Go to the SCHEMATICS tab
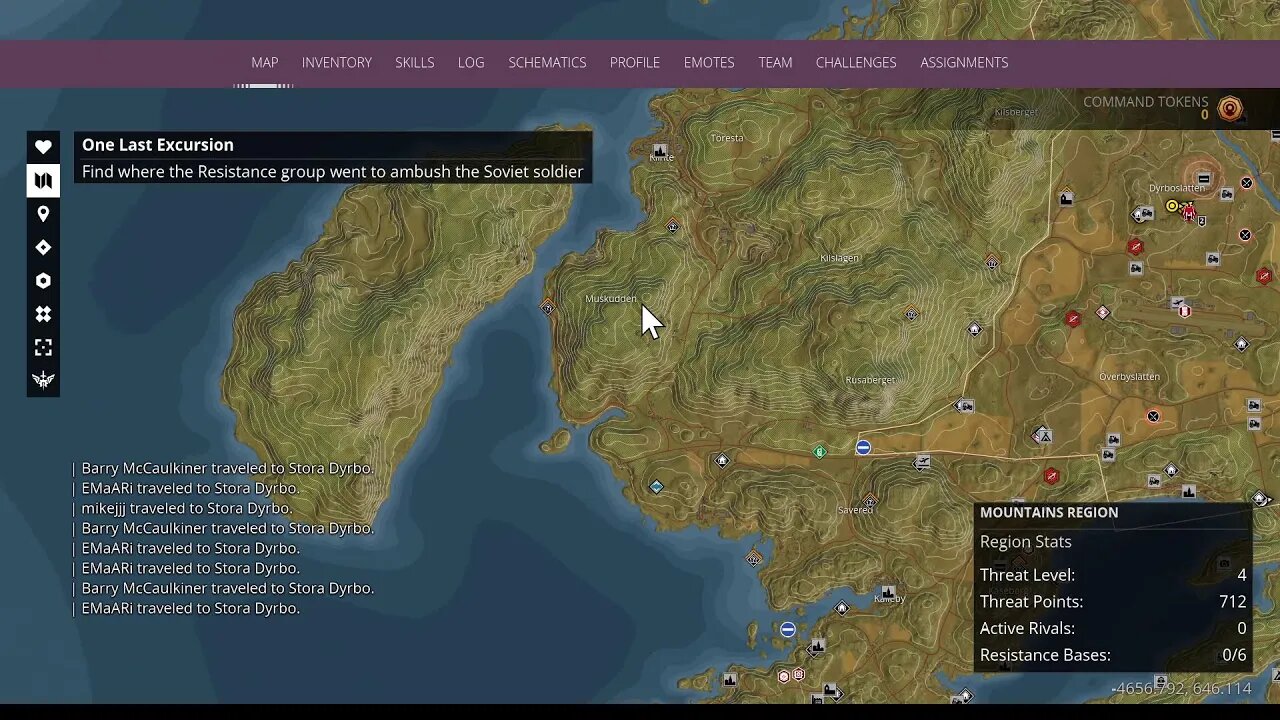Screen dimensions: 1280x720 tap(547, 62)
